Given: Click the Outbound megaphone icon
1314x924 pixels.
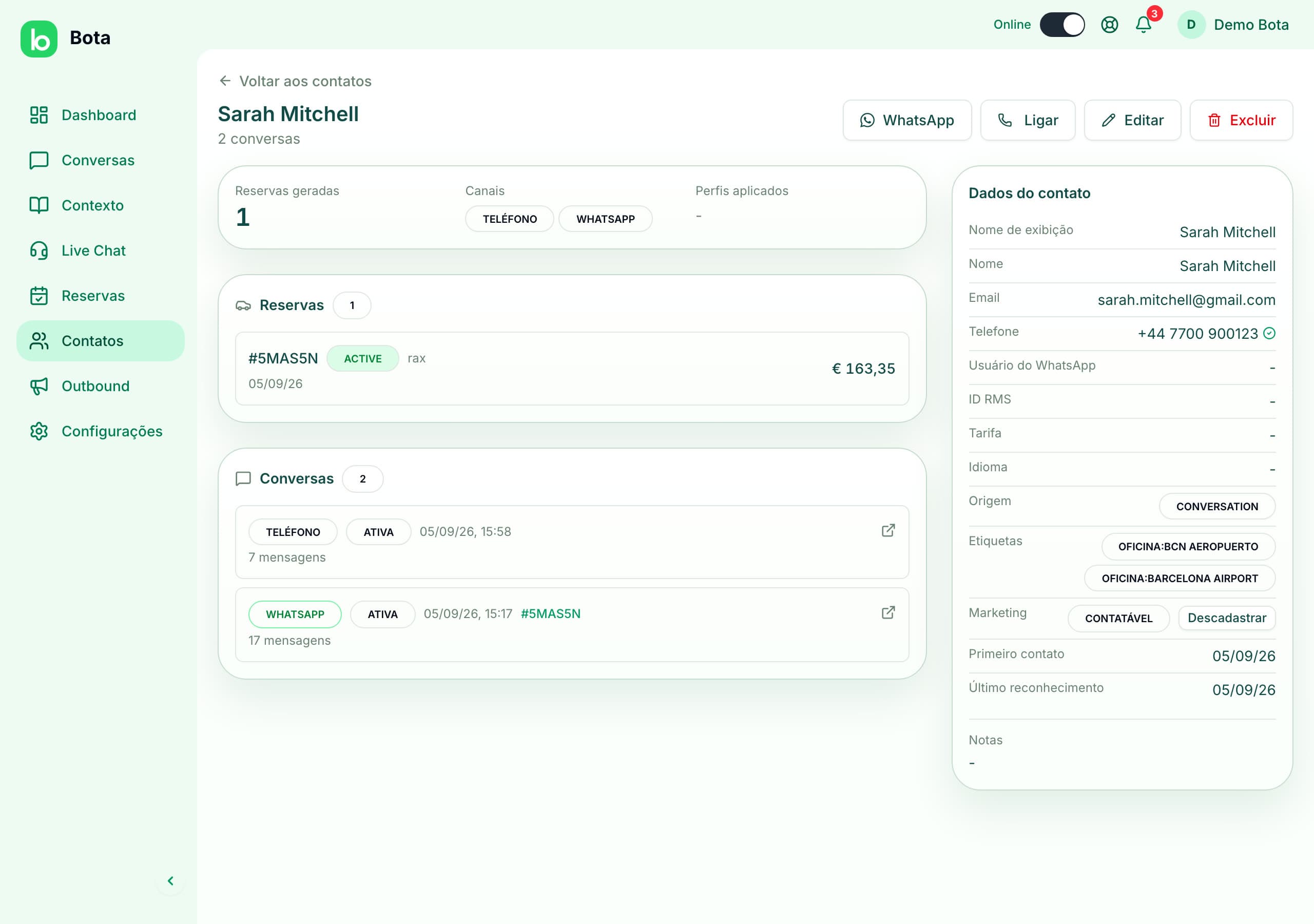Looking at the screenshot, I should point(39,387).
